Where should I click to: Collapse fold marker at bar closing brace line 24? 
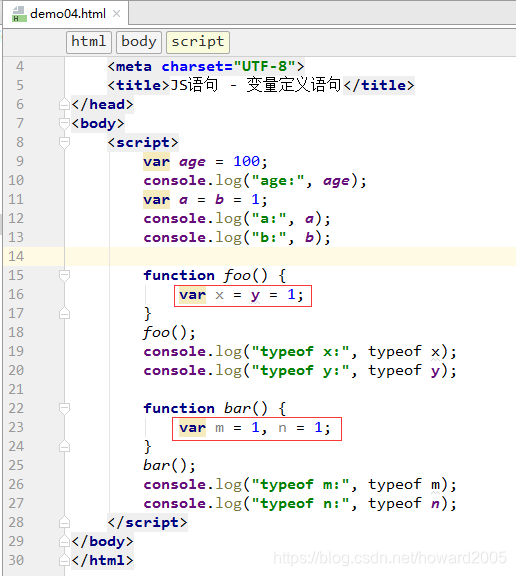pos(64,446)
